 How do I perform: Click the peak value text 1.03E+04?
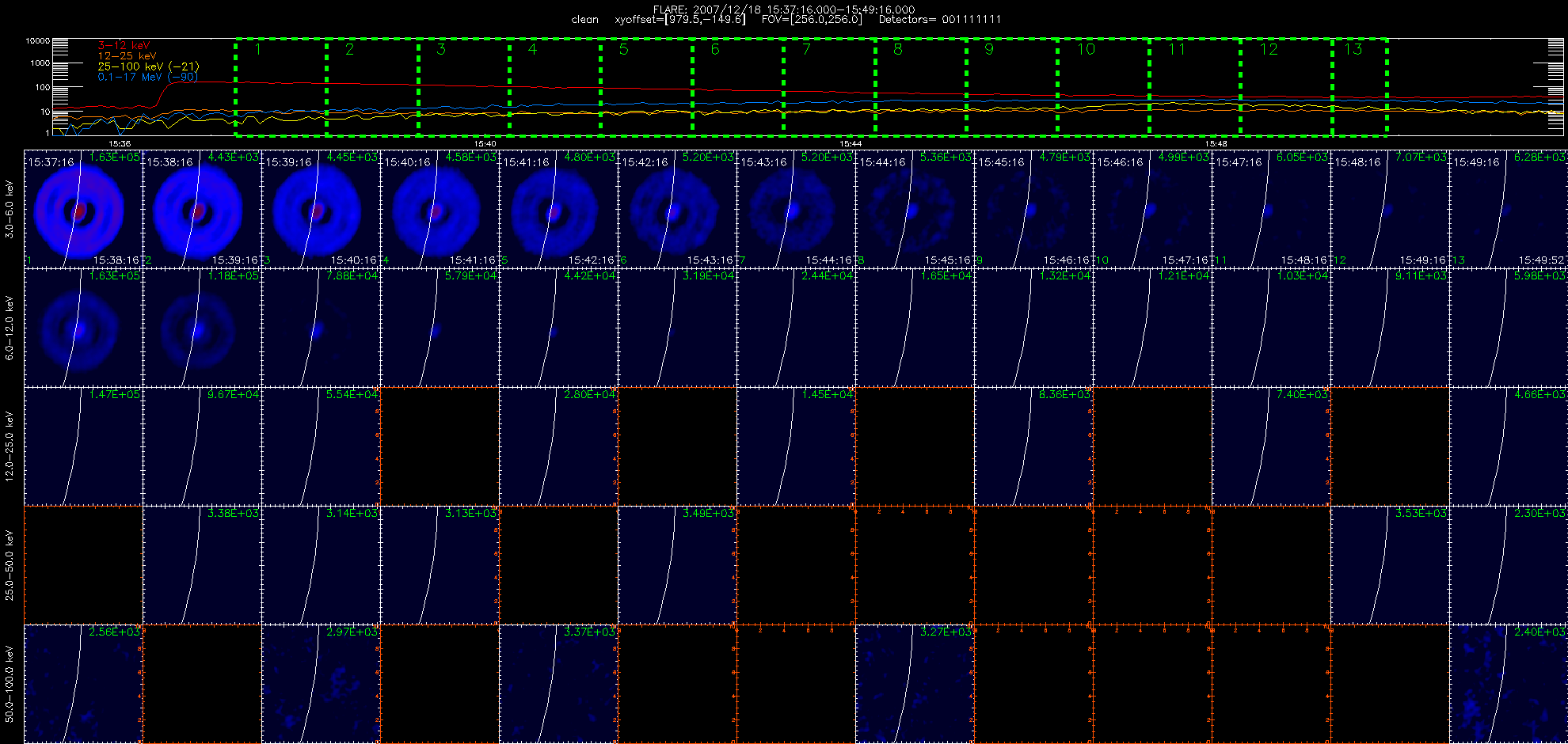[1302, 276]
